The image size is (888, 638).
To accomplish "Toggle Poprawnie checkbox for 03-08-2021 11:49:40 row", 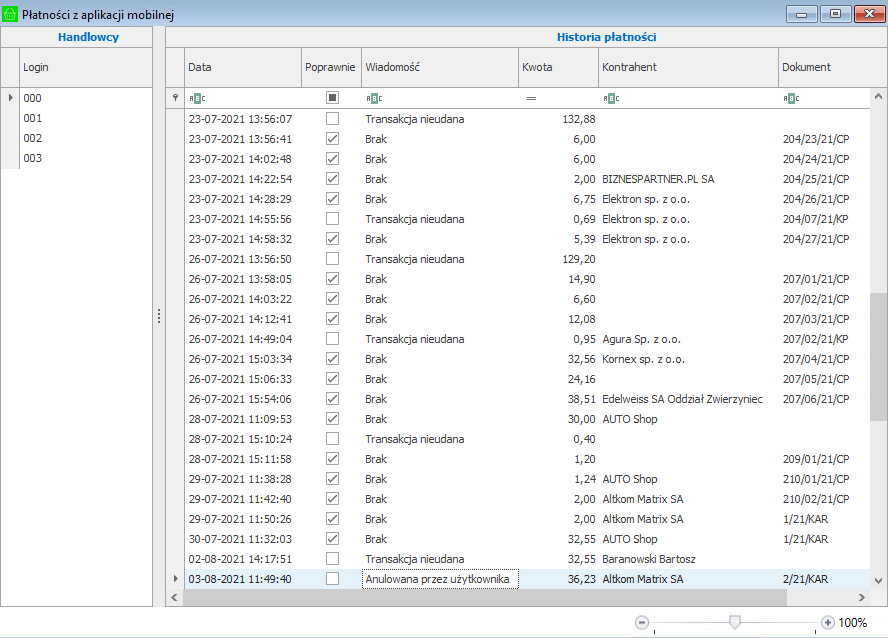I will point(332,579).
